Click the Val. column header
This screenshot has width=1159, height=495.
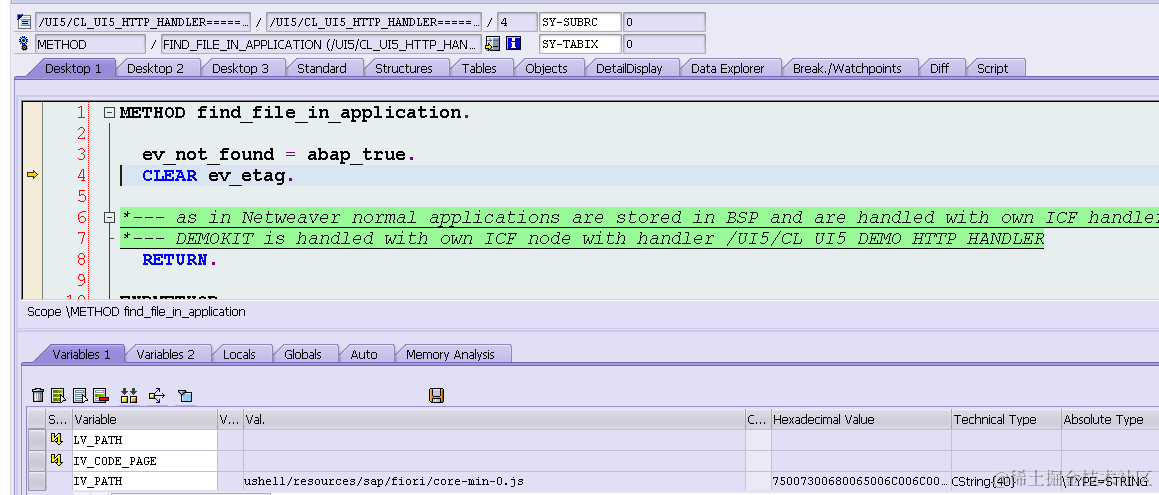click(x=494, y=419)
